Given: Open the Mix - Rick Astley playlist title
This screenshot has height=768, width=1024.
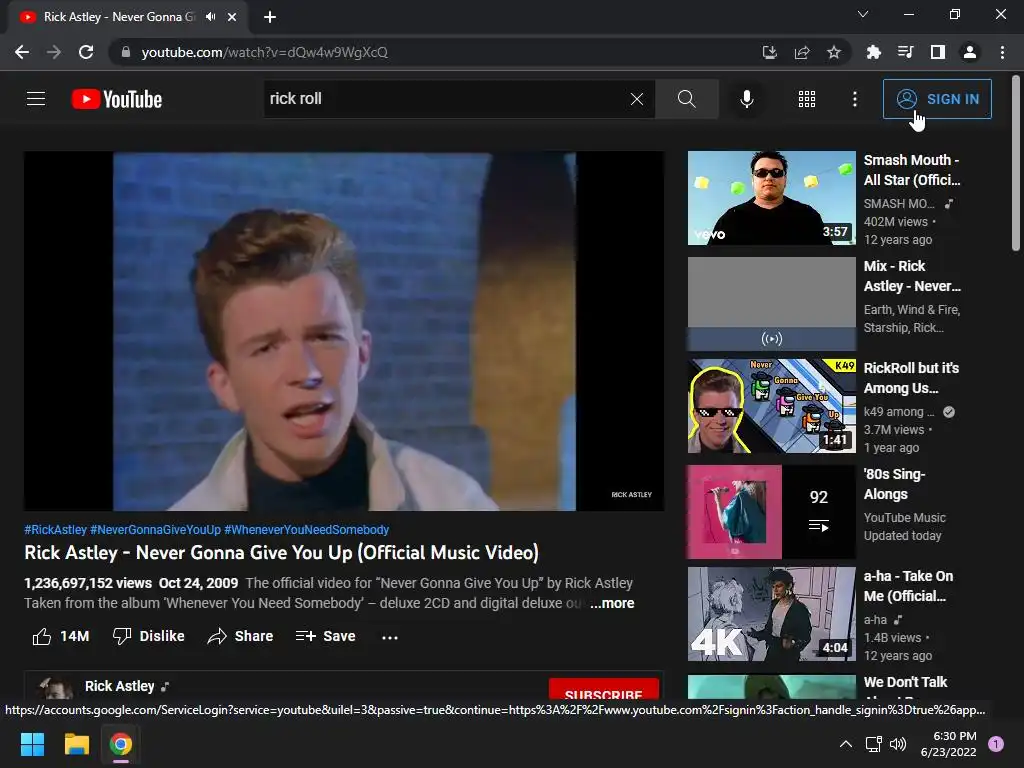Looking at the screenshot, I should [912, 276].
